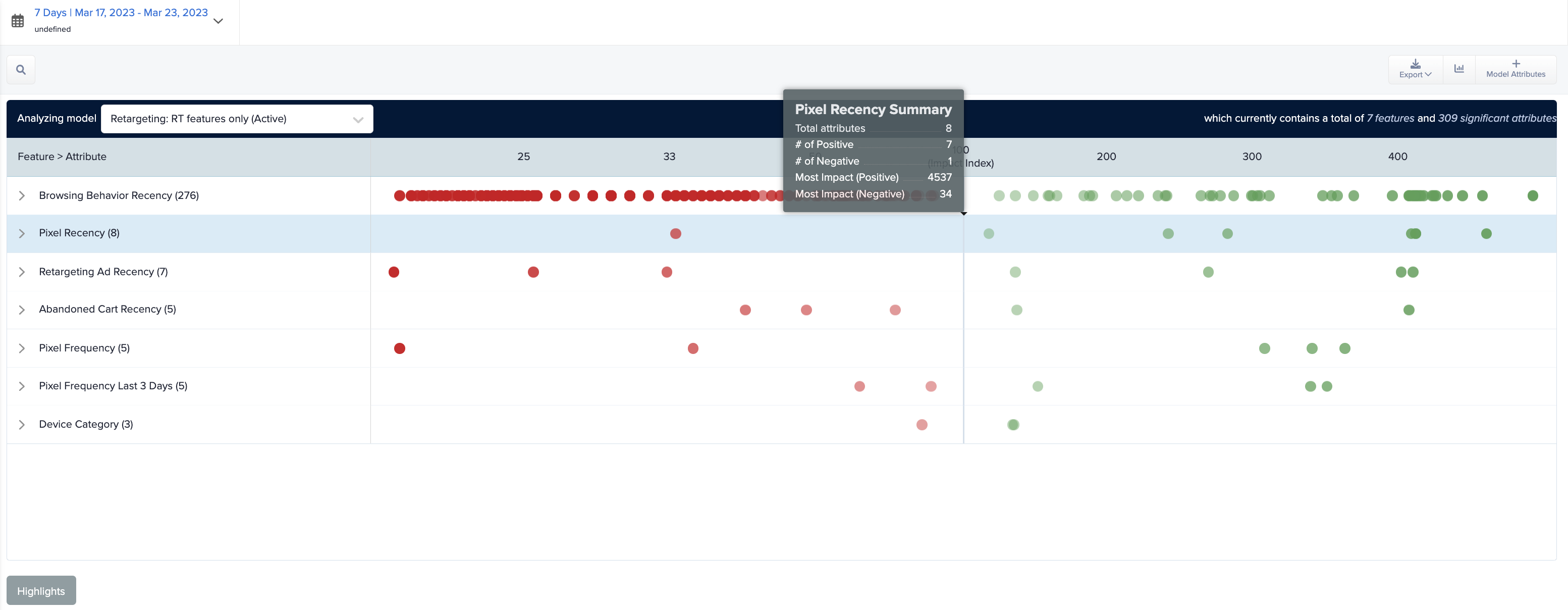
Task: Expand Browsing Behavior Recency row
Action: point(22,195)
